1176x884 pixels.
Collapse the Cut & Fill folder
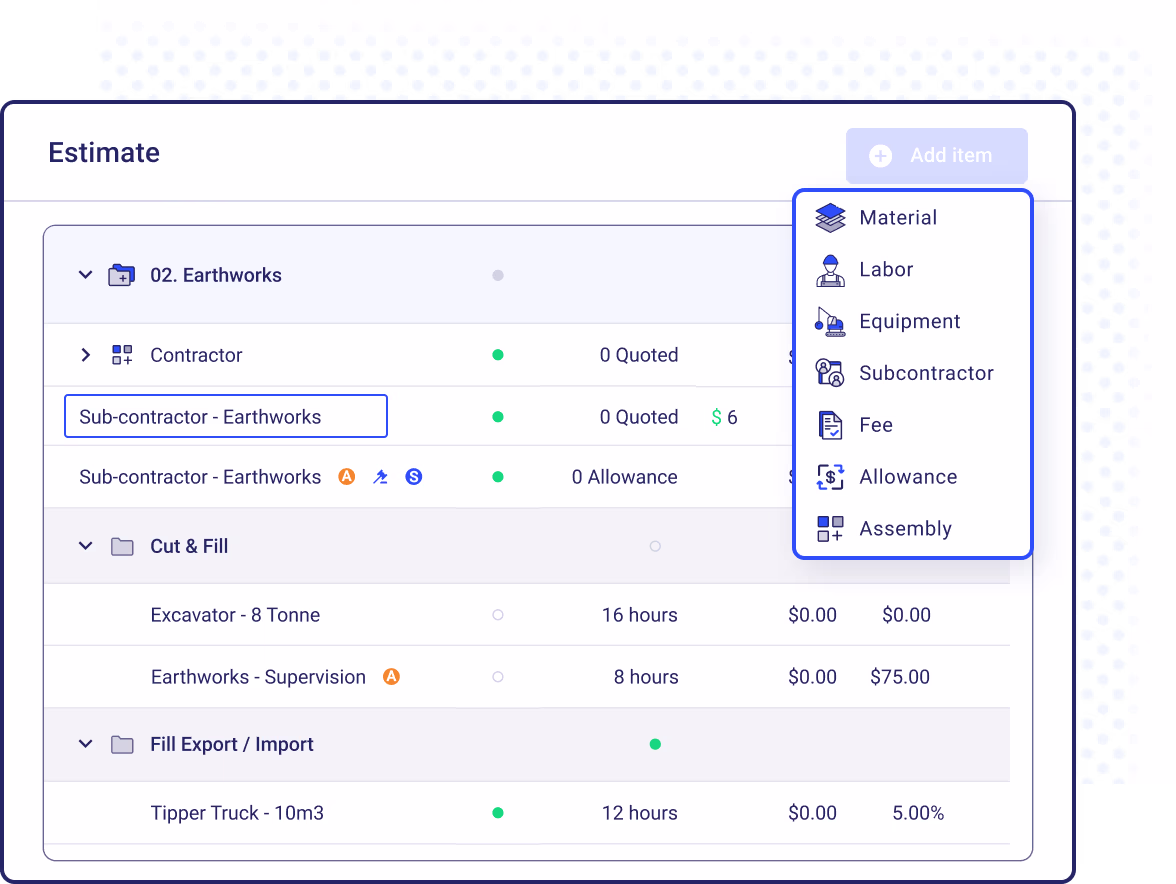click(x=86, y=546)
